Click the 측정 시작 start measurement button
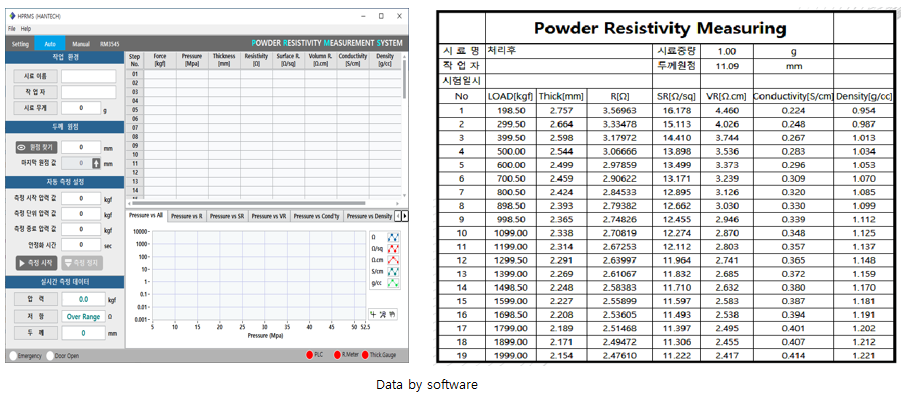906x398 pixels. tap(36, 263)
